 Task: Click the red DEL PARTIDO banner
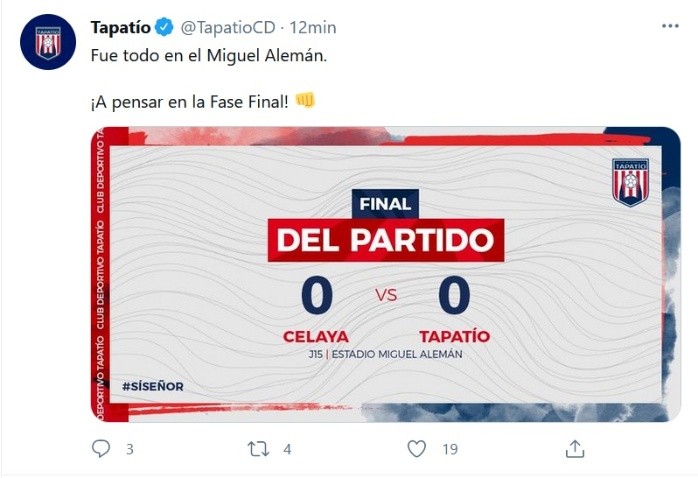coord(385,241)
